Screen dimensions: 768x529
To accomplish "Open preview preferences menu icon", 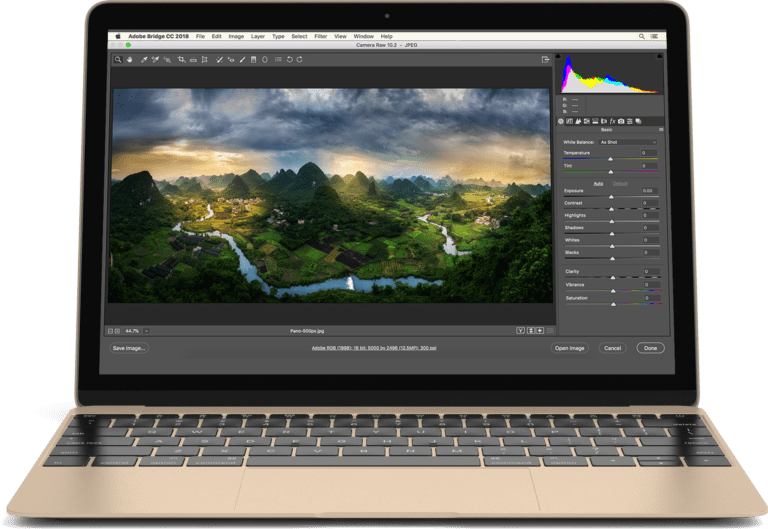I will [x=550, y=331].
